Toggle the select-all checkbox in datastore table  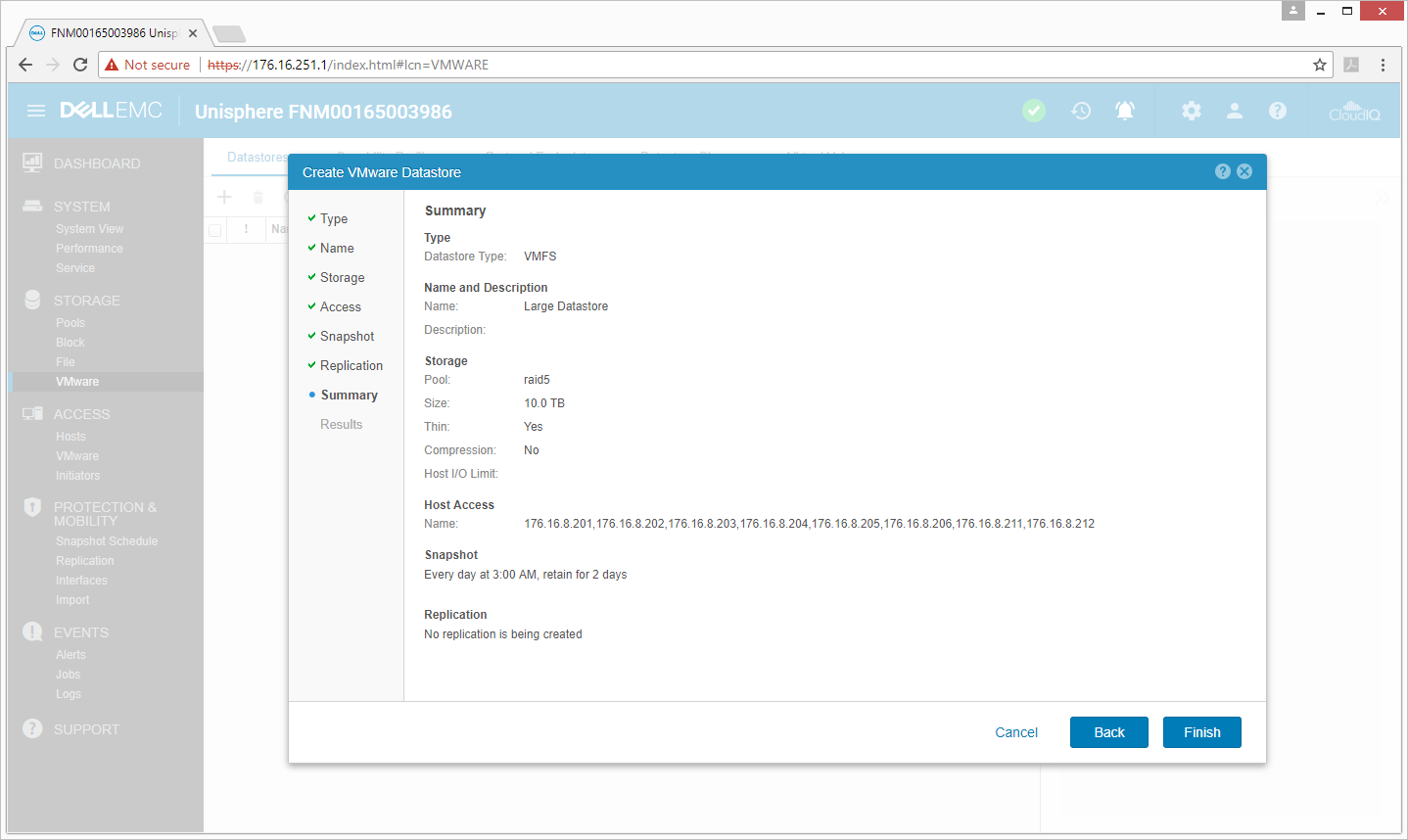(x=214, y=230)
